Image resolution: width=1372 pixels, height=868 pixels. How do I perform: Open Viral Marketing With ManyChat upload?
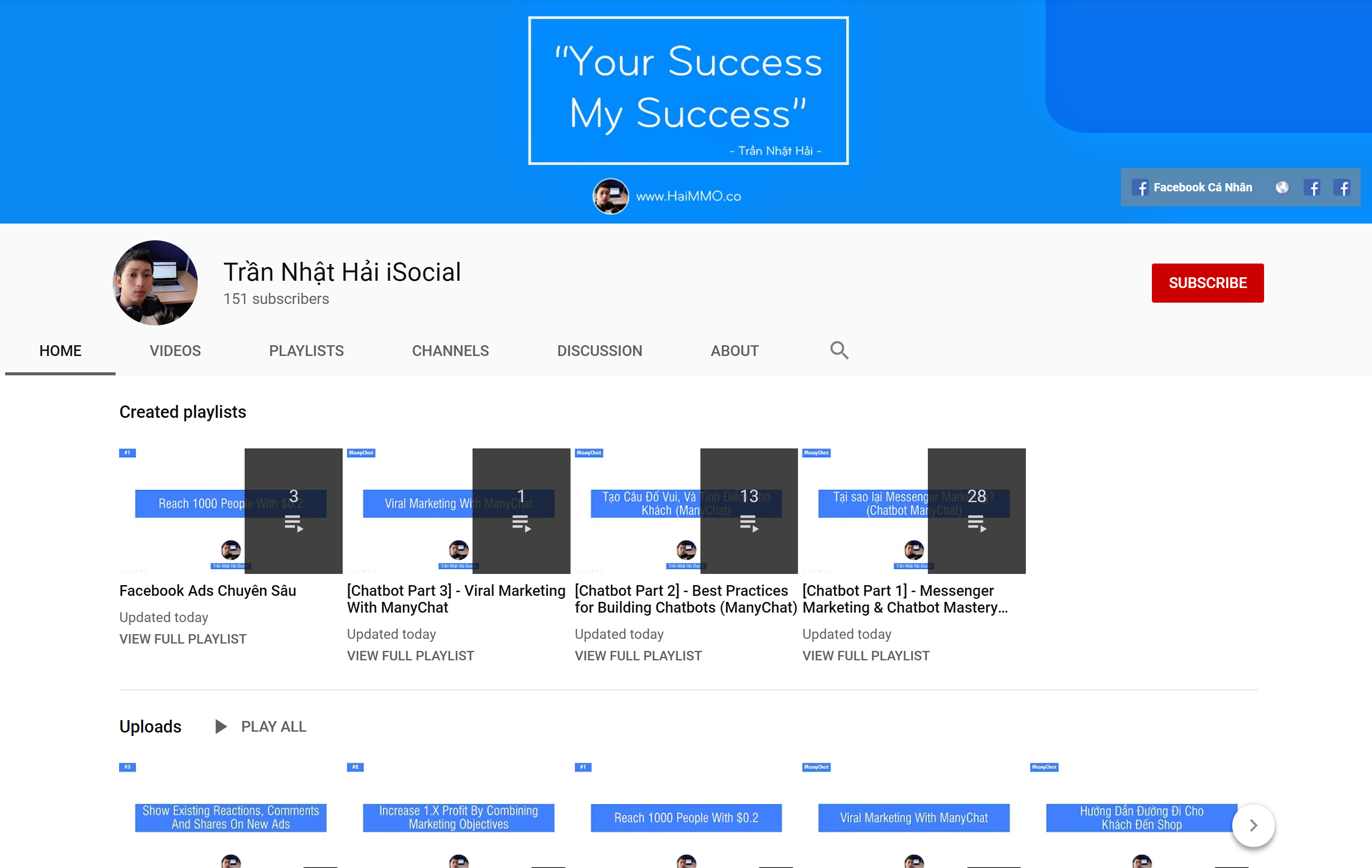(x=914, y=815)
